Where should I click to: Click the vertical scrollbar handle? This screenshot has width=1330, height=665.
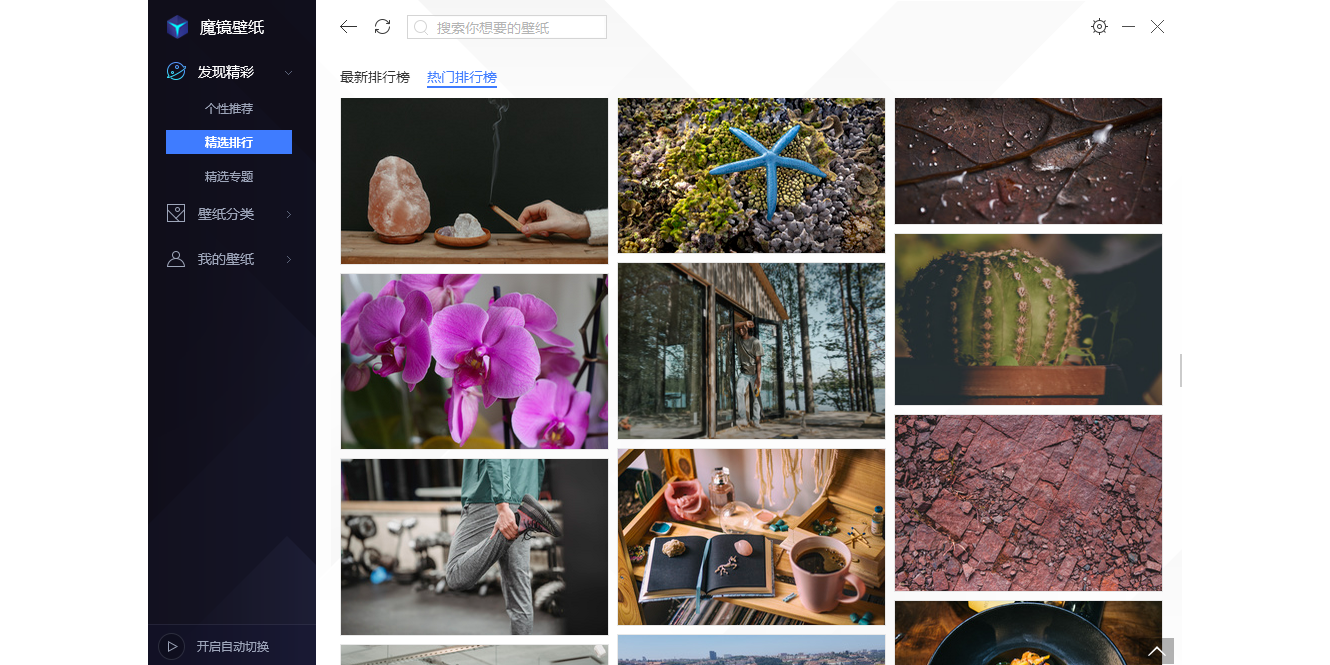(x=1181, y=370)
